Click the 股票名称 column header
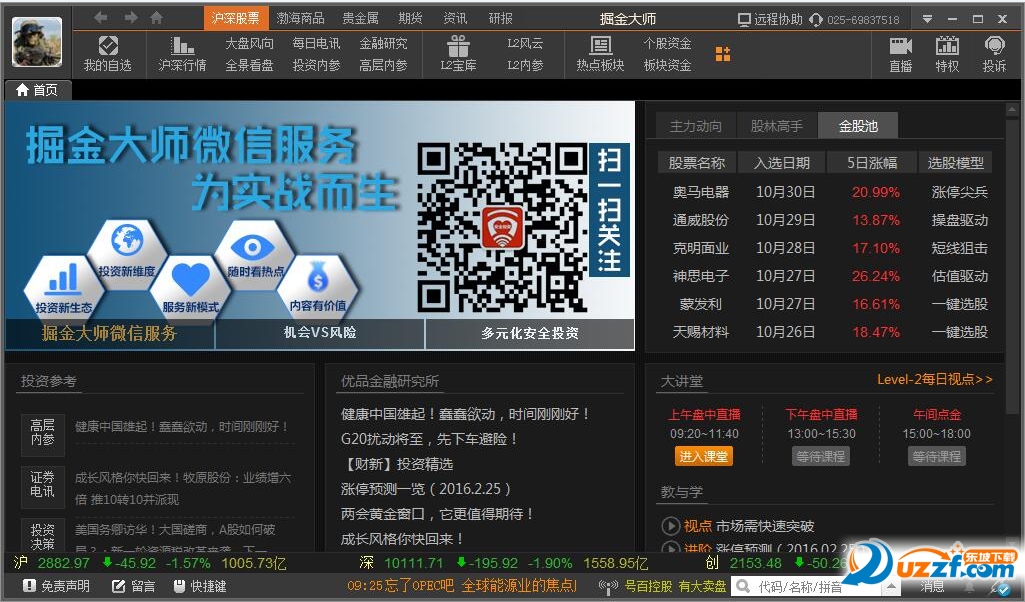The image size is (1025, 602). pos(697,163)
